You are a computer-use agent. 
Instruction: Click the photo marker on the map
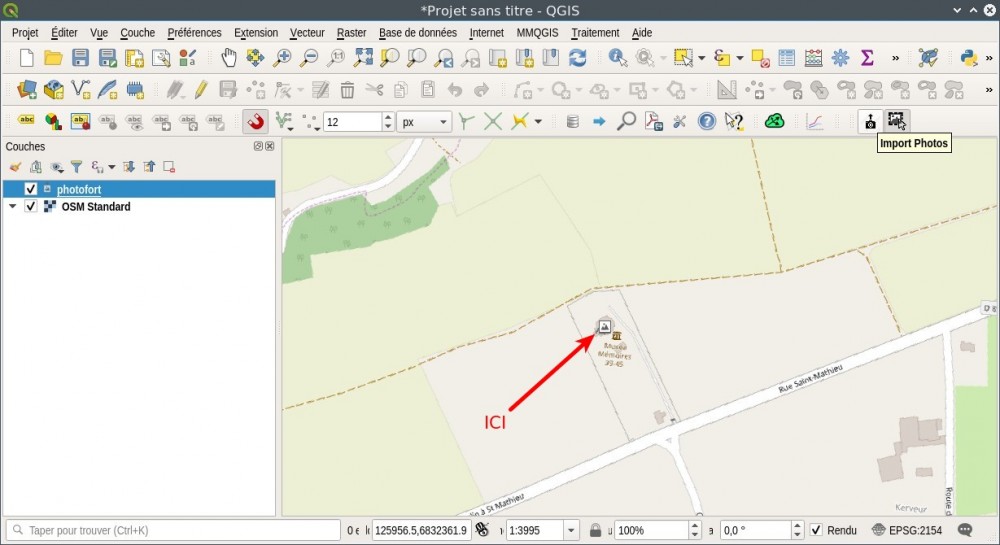[x=604, y=326]
